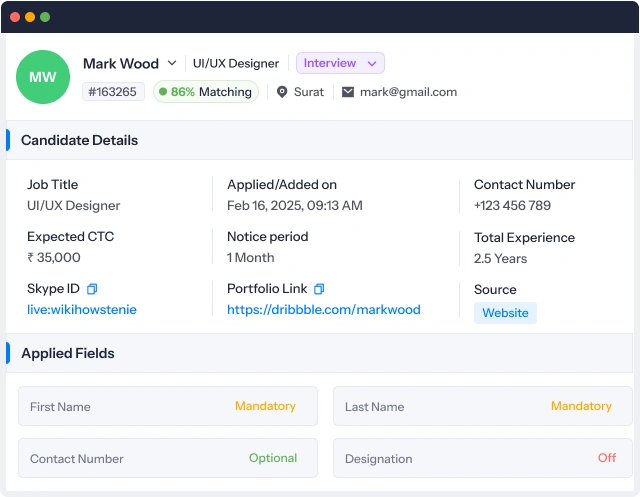640x497 pixels.
Task: Click the Candidate Details section header
Action: (319, 140)
